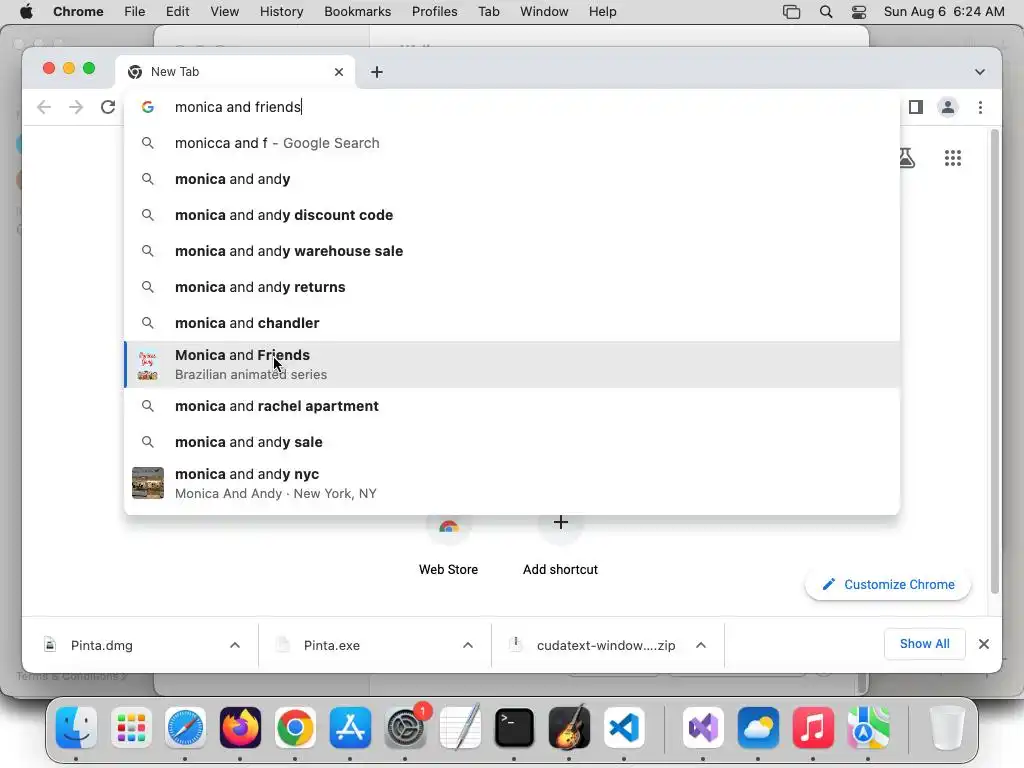The image size is (1024, 768).
Task: Open Chrome's three-dot menu
Action: click(x=980, y=107)
